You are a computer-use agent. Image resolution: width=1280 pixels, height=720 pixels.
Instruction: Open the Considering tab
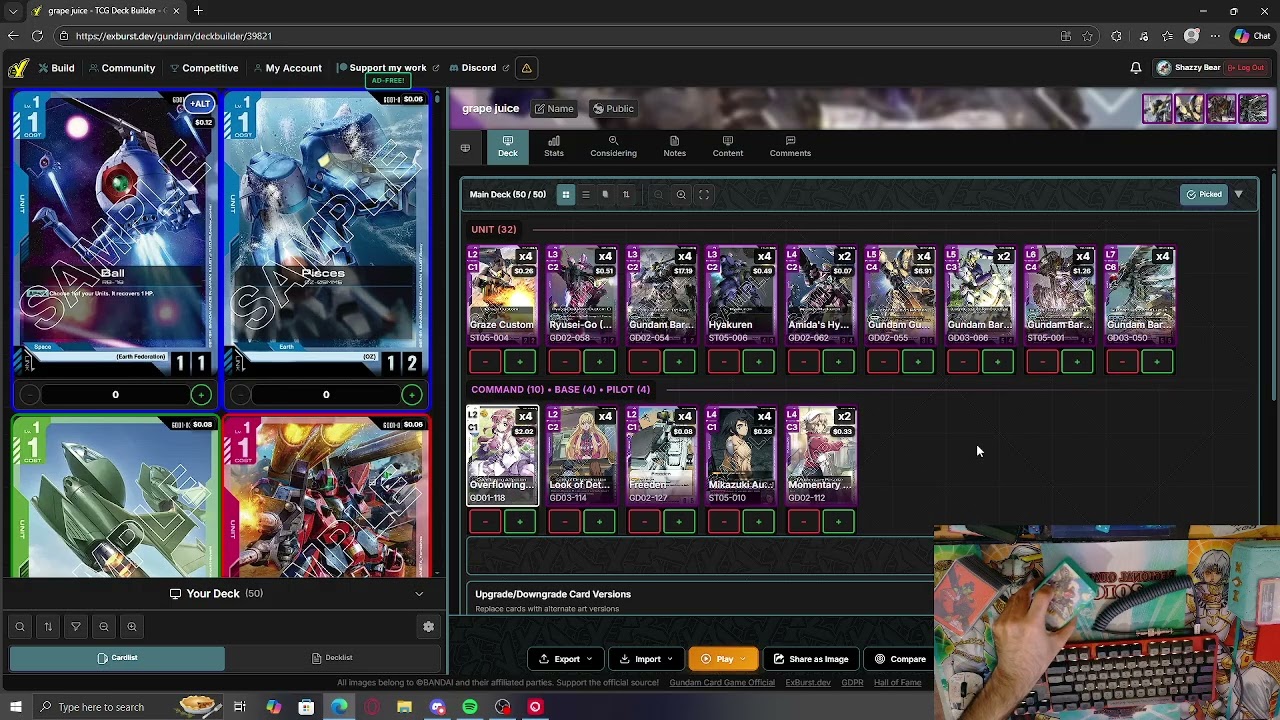pos(613,147)
